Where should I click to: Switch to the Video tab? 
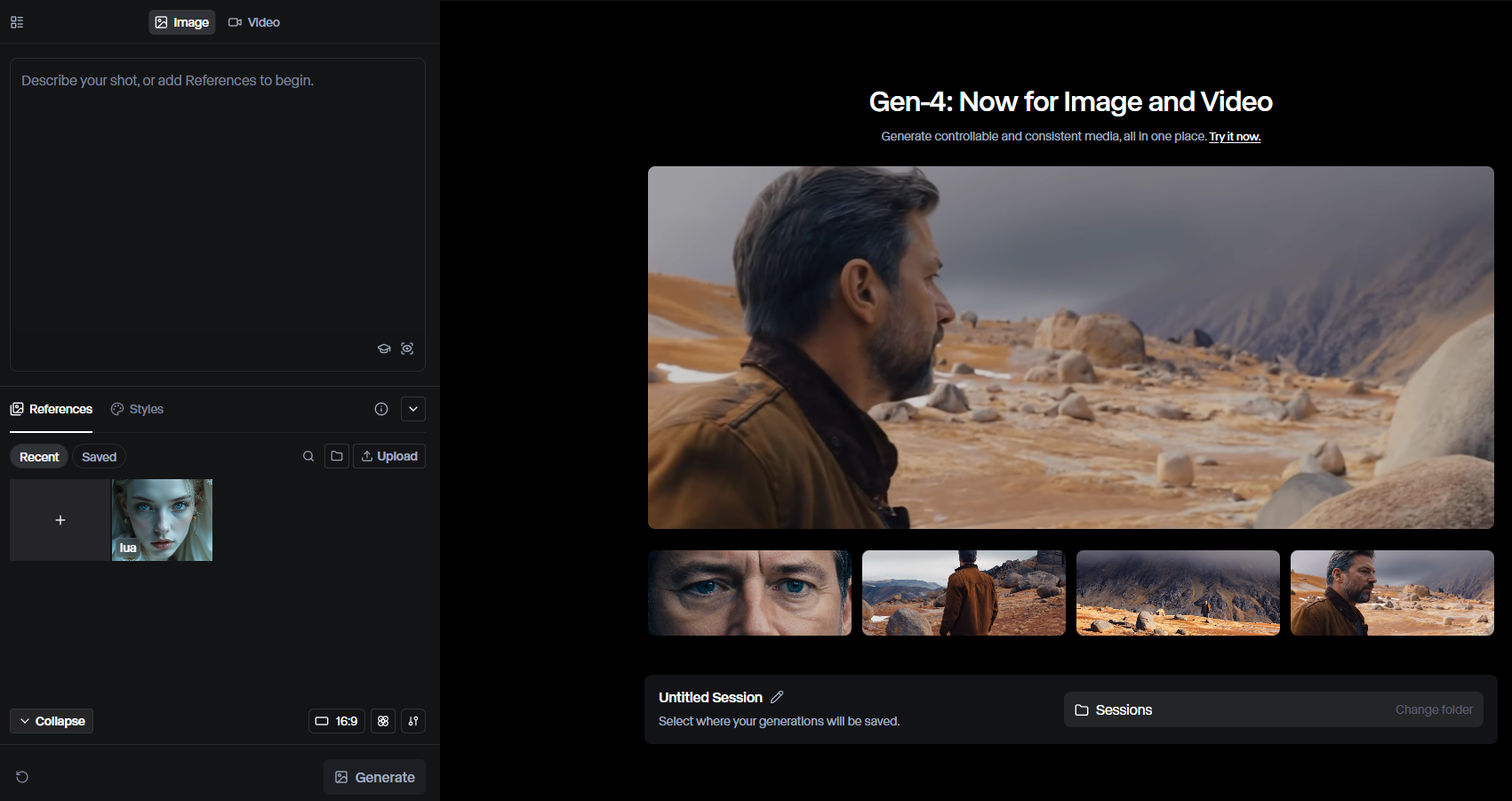254,22
